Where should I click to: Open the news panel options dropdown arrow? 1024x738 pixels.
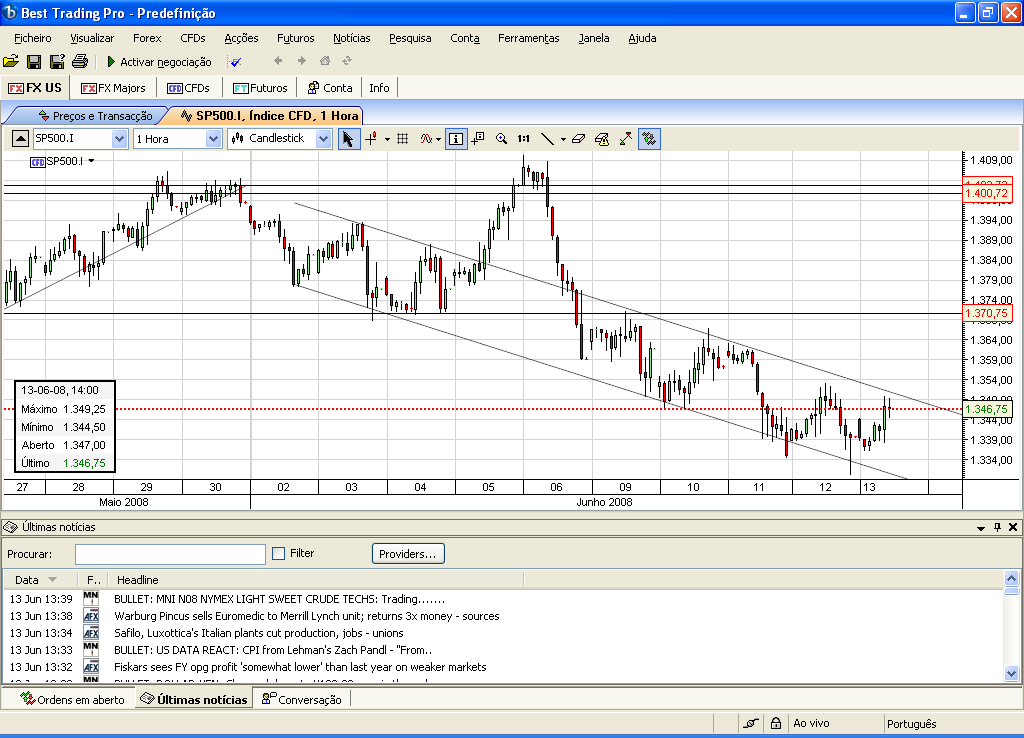981,528
